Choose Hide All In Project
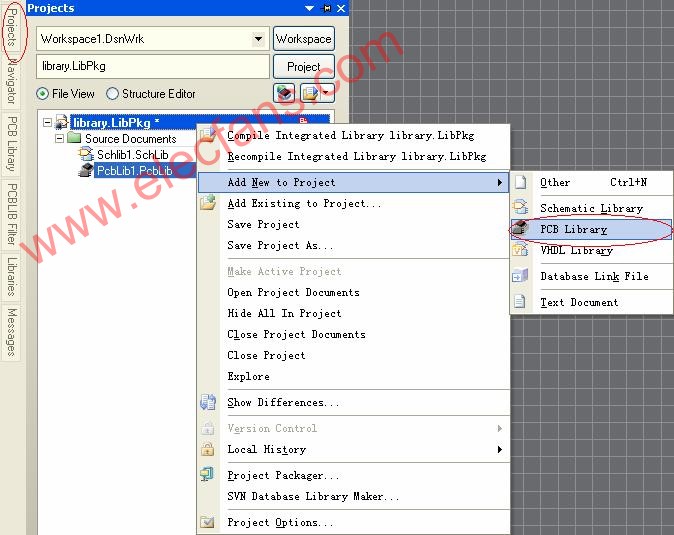 pyautogui.click(x=353, y=313)
